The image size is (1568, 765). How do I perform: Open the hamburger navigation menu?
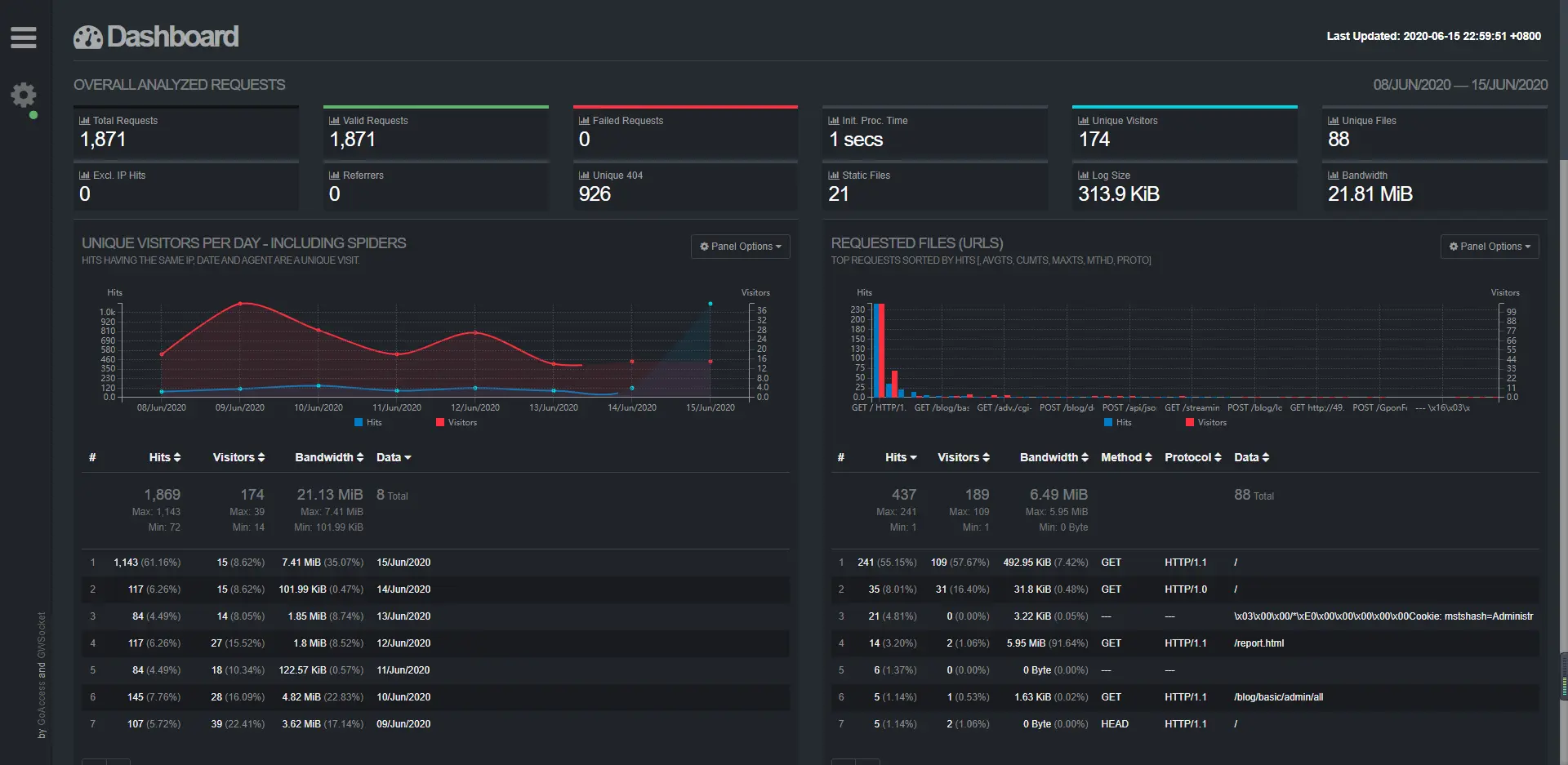23,38
